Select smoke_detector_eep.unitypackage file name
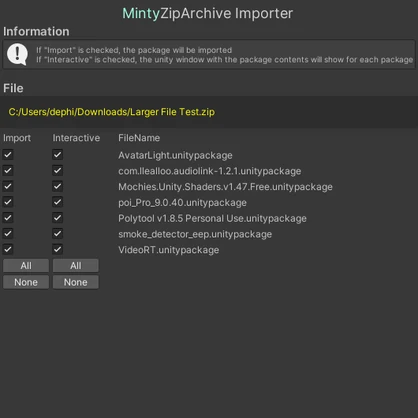This screenshot has width=418, height=418. coord(195,234)
